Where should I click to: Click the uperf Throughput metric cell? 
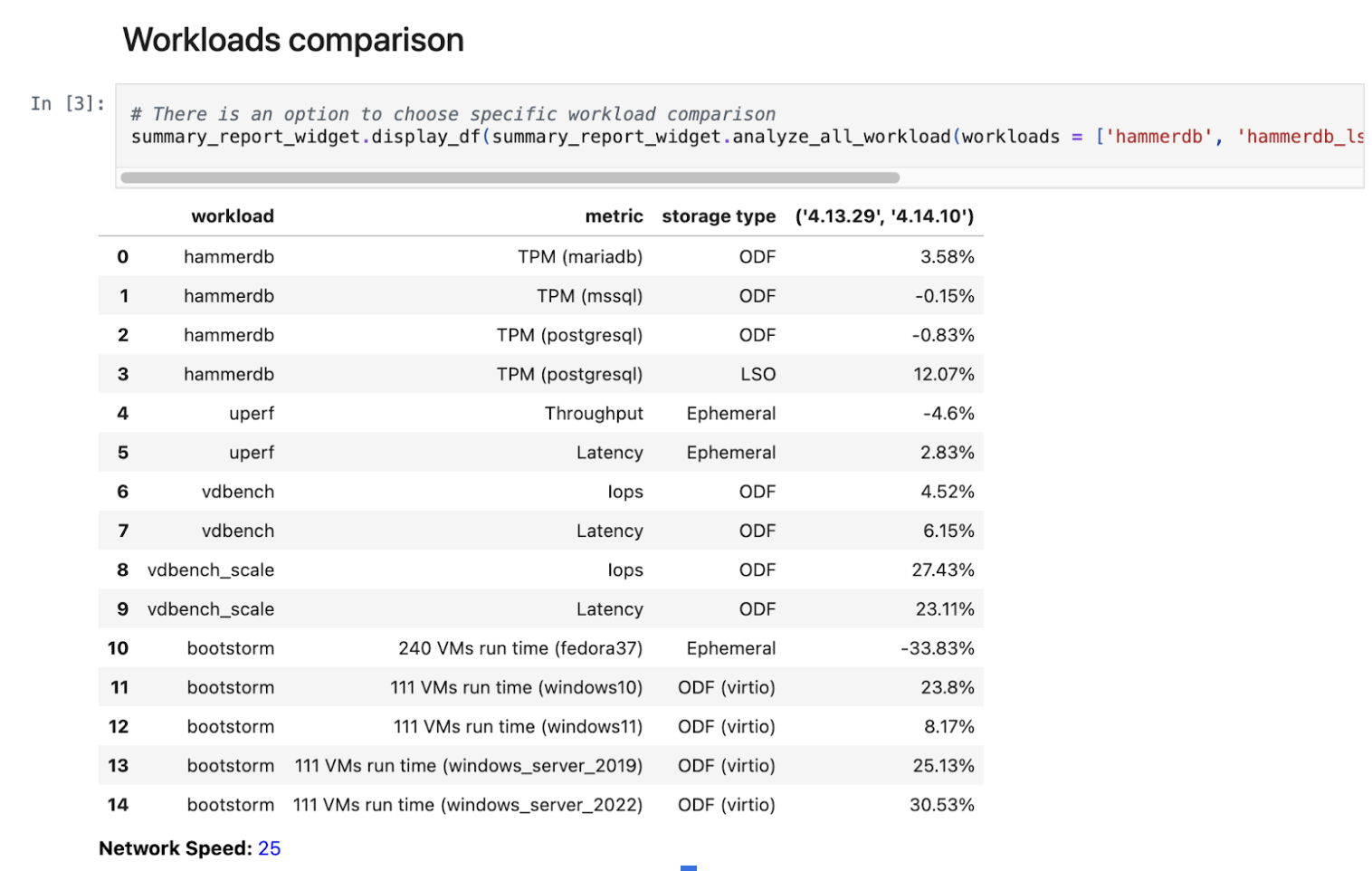point(594,414)
